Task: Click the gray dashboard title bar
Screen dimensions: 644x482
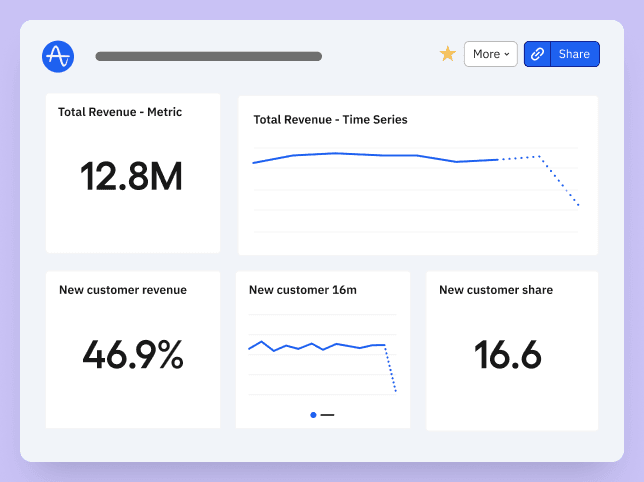Action: pos(208,57)
